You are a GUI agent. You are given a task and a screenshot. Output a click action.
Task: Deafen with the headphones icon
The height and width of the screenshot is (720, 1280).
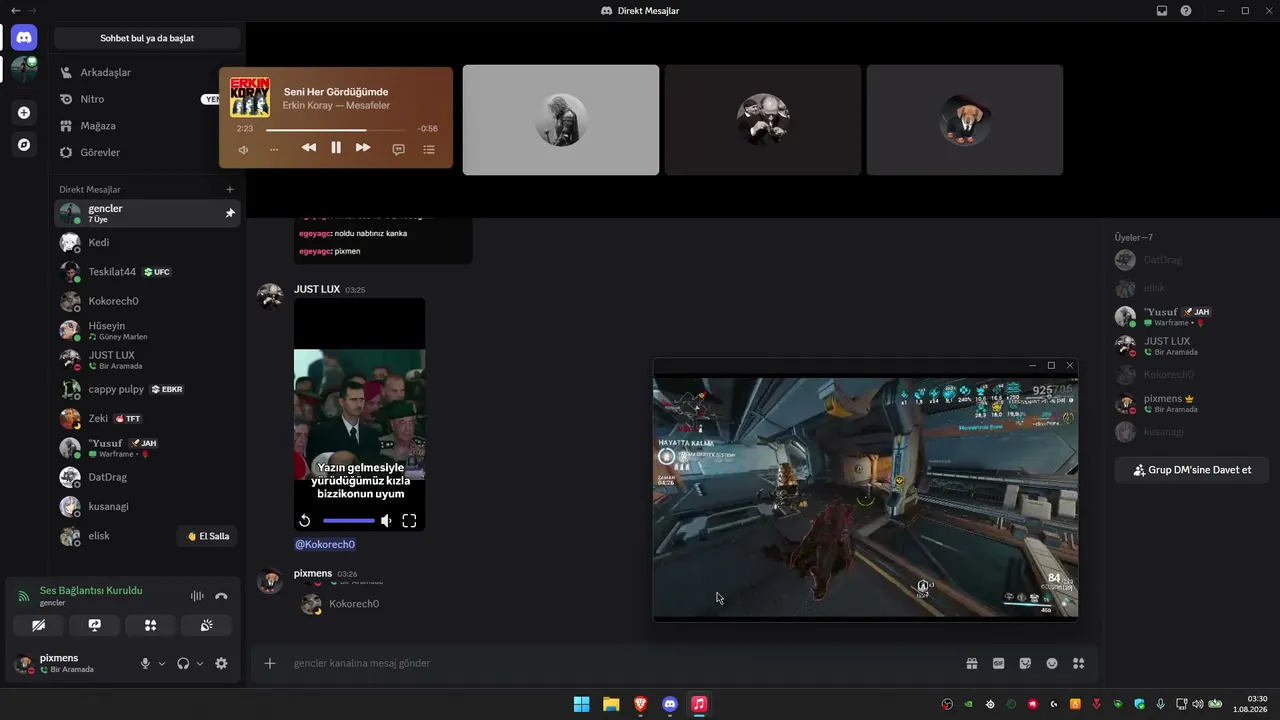point(183,663)
